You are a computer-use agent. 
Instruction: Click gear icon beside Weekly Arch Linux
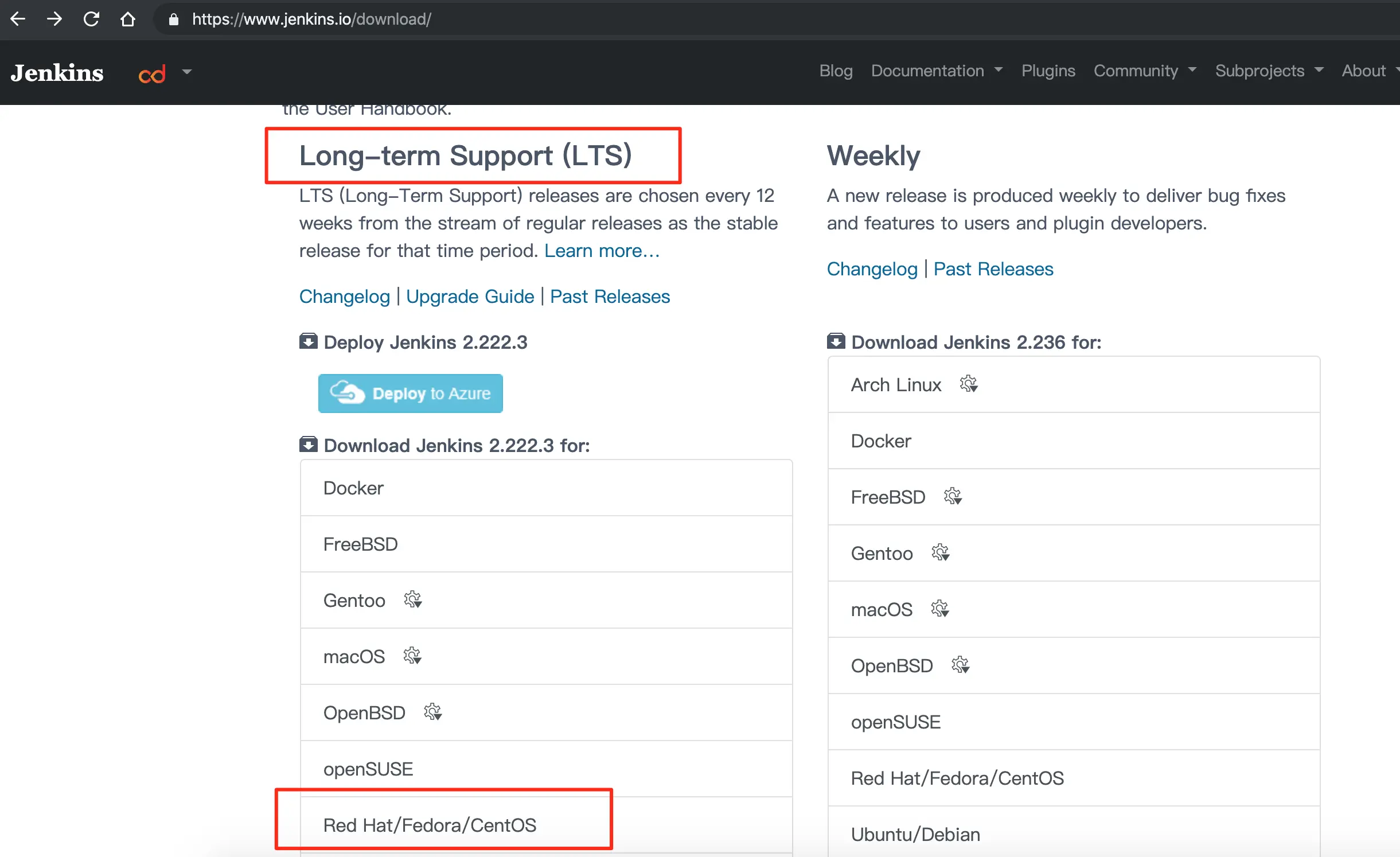[x=969, y=384]
